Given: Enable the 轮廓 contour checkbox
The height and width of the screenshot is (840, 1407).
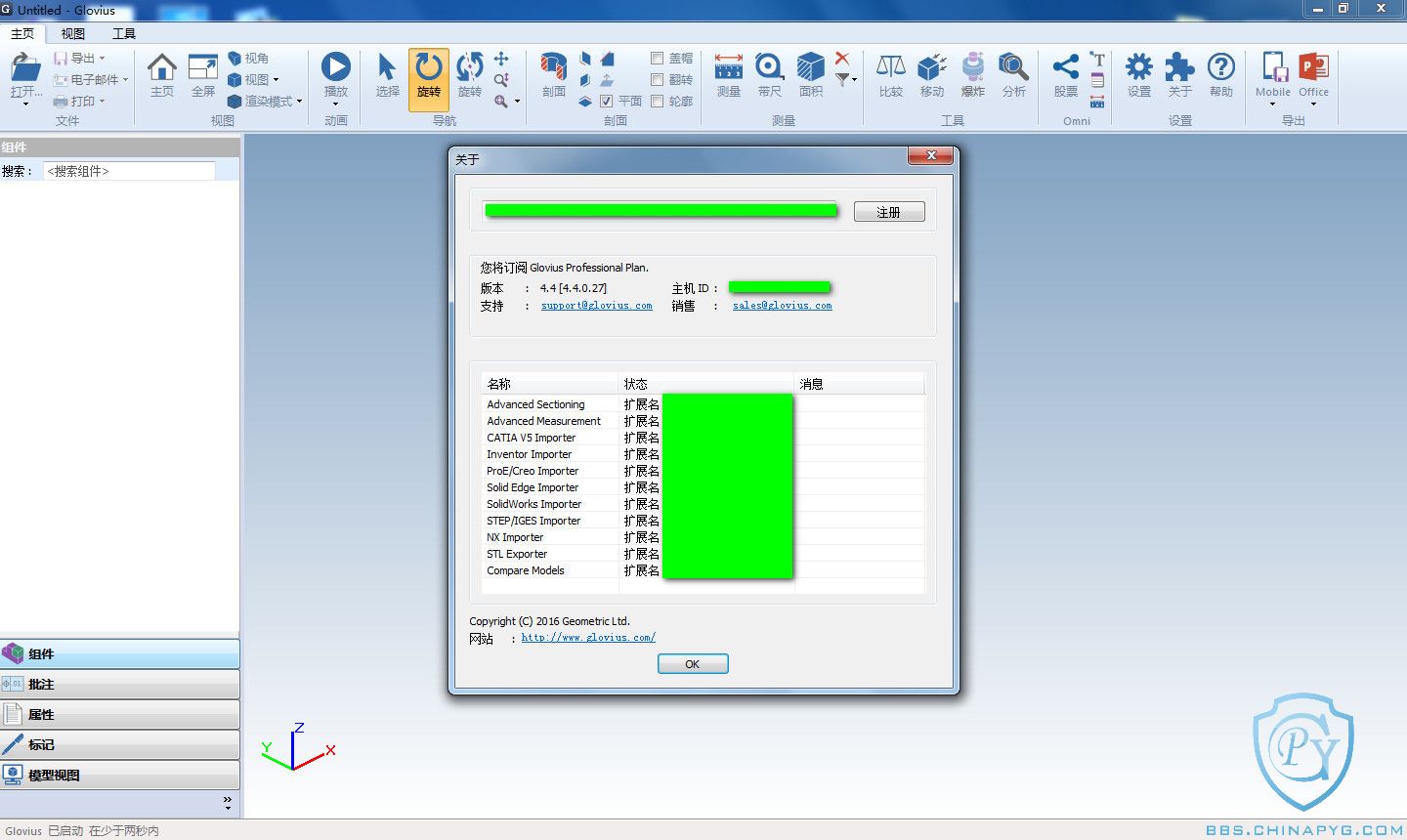Looking at the screenshot, I should click(x=658, y=101).
